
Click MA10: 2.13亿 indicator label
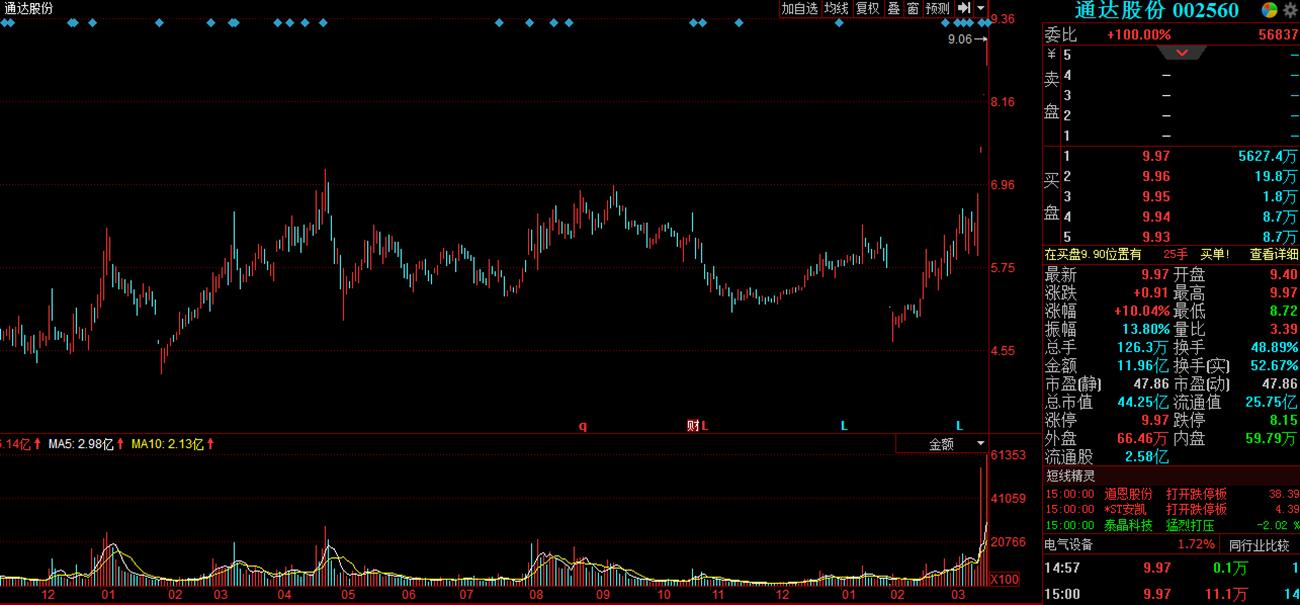pyautogui.click(x=167, y=443)
